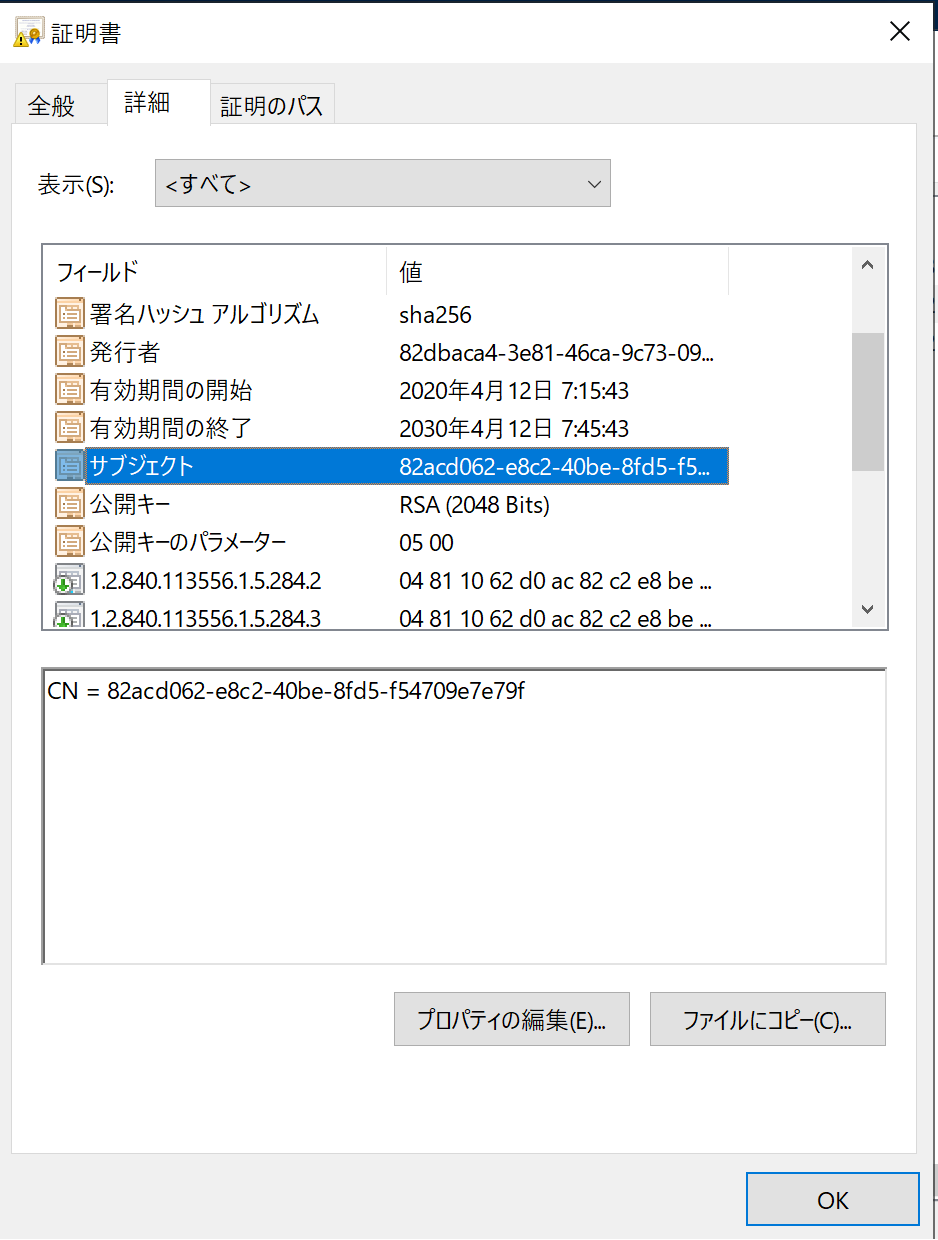Click the field list scroll up arrow
The height and width of the screenshot is (1240, 938).
click(867, 265)
